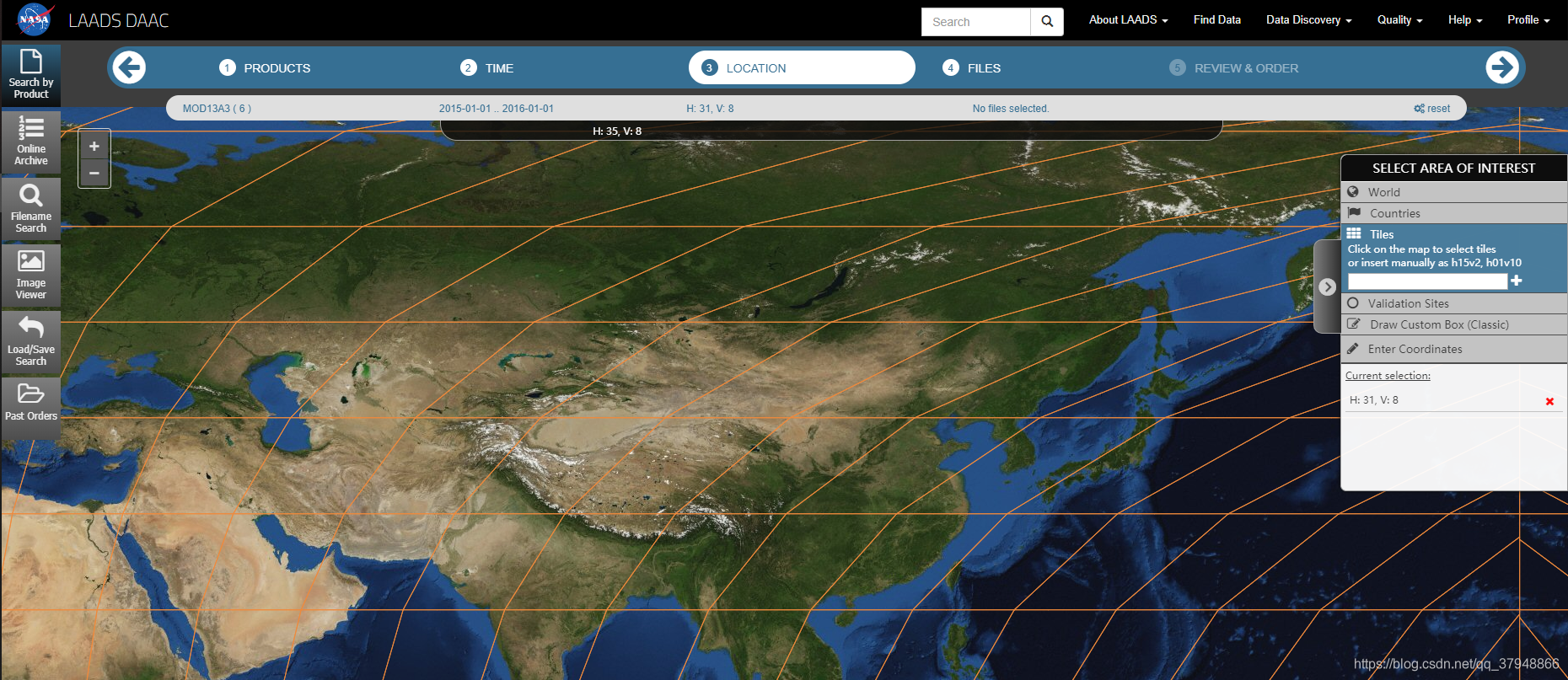Open Search by Product sidebar tool
The image size is (1568, 680).
[31, 75]
